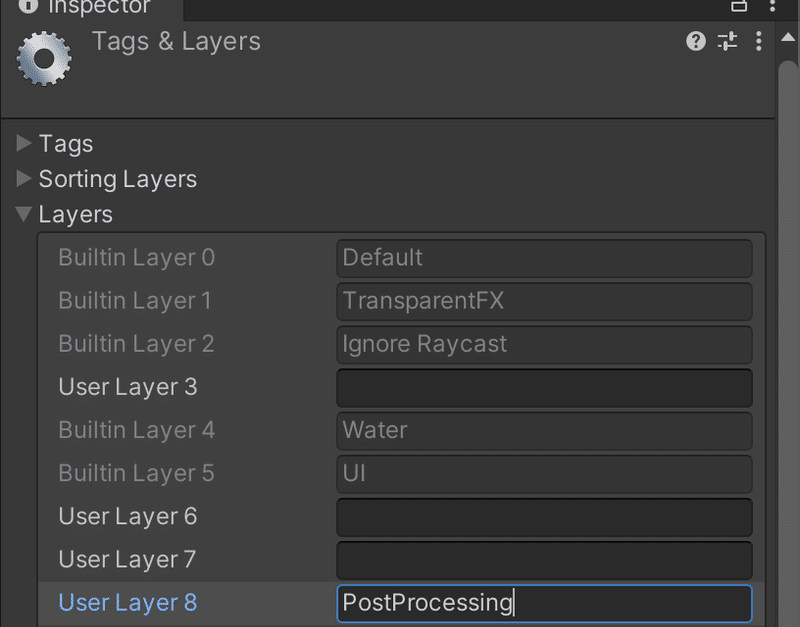Screen dimensions: 800x627
Task: Click the Builtin Layer 4 Water field
Action: click(x=544, y=431)
